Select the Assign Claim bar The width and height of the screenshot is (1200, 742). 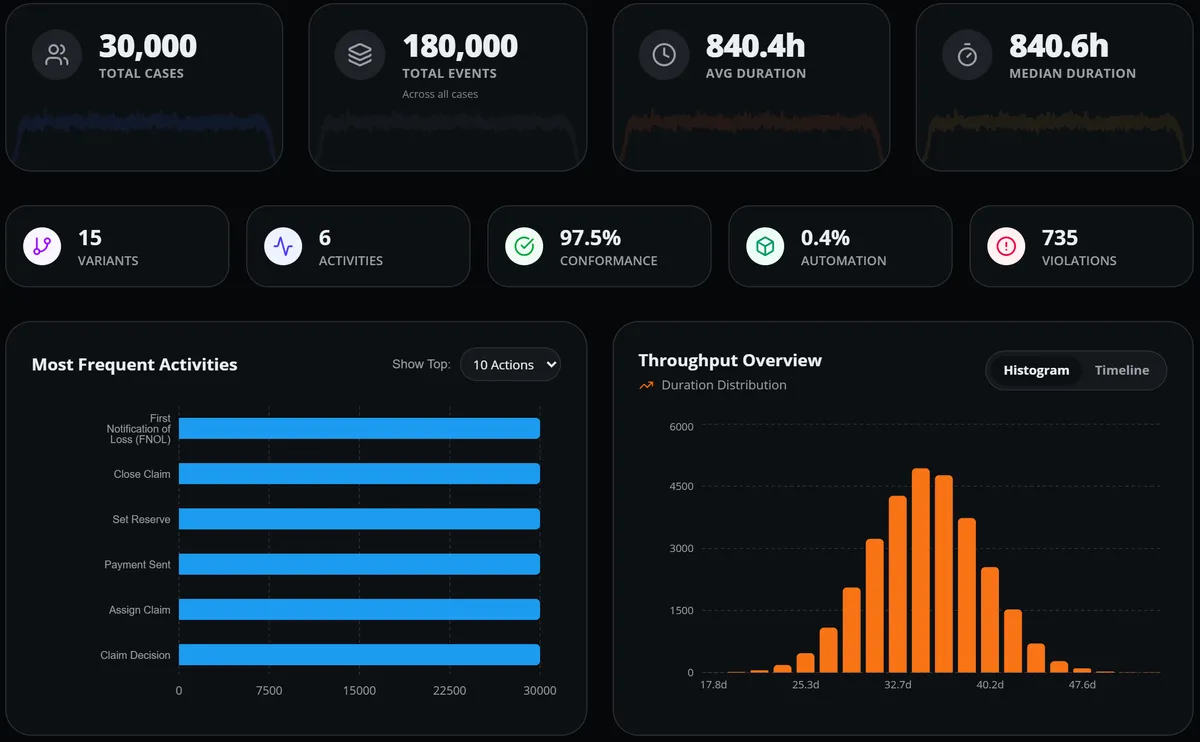pyautogui.click(x=359, y=609)
